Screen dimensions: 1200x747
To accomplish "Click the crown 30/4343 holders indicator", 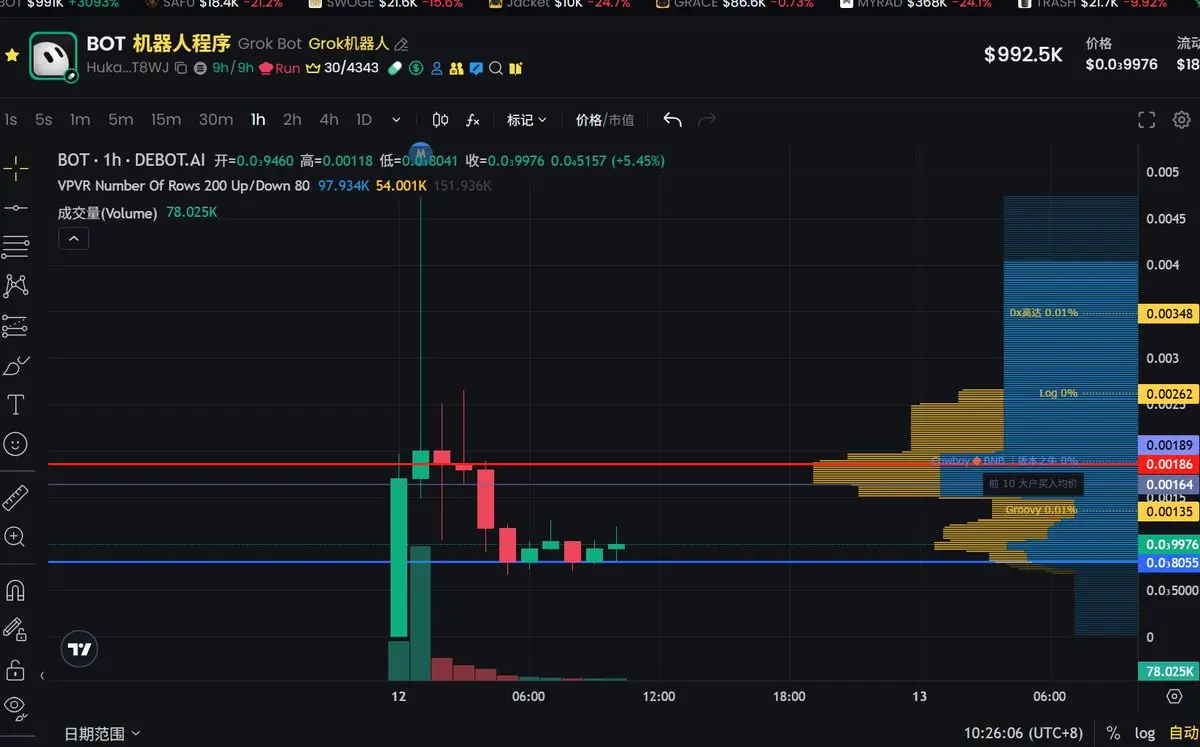I will [x=342, y=68].
